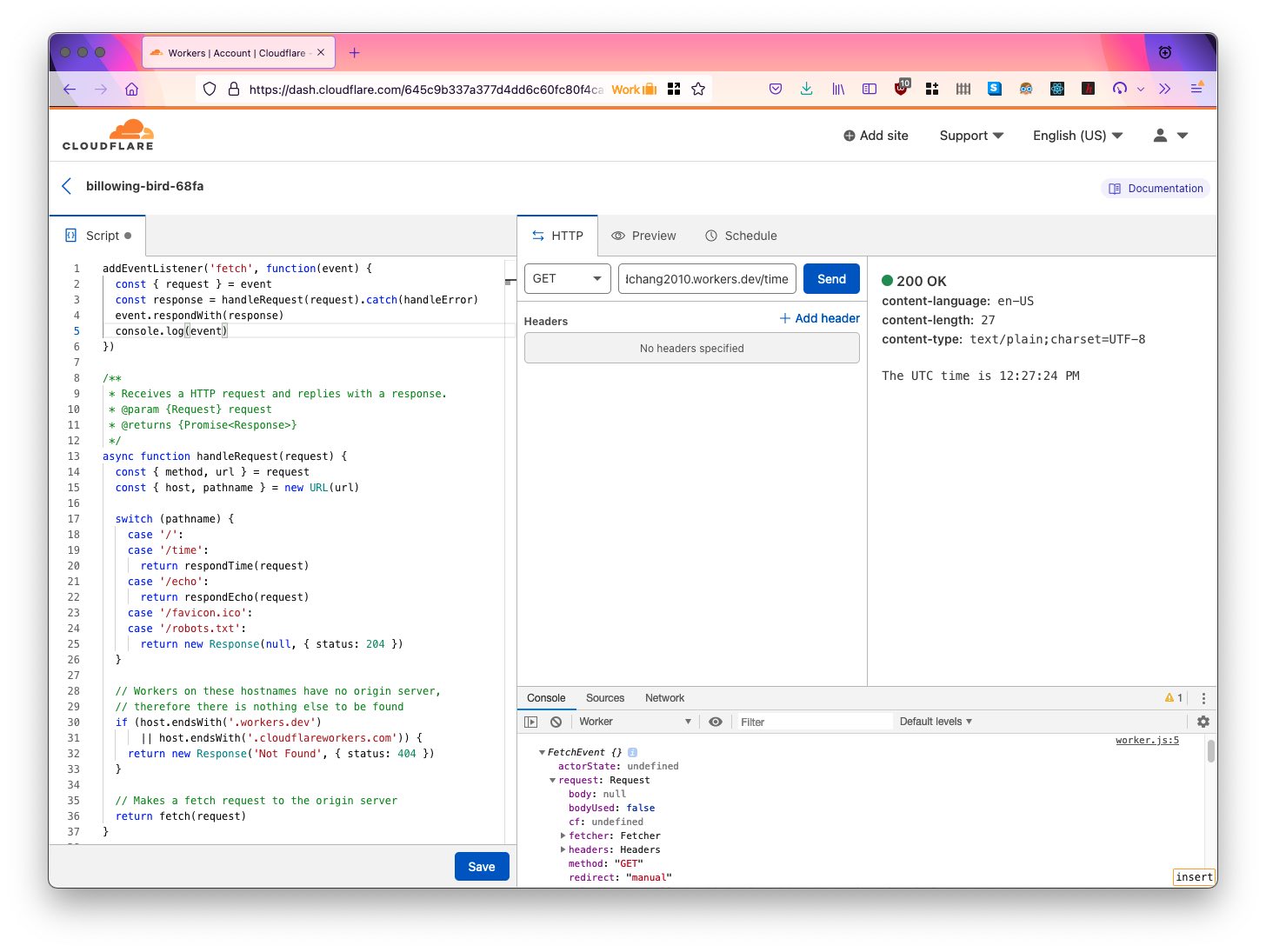Click line 5 console.log(event) code
This screenshot has width=1266, height=952.
(171, 331)
